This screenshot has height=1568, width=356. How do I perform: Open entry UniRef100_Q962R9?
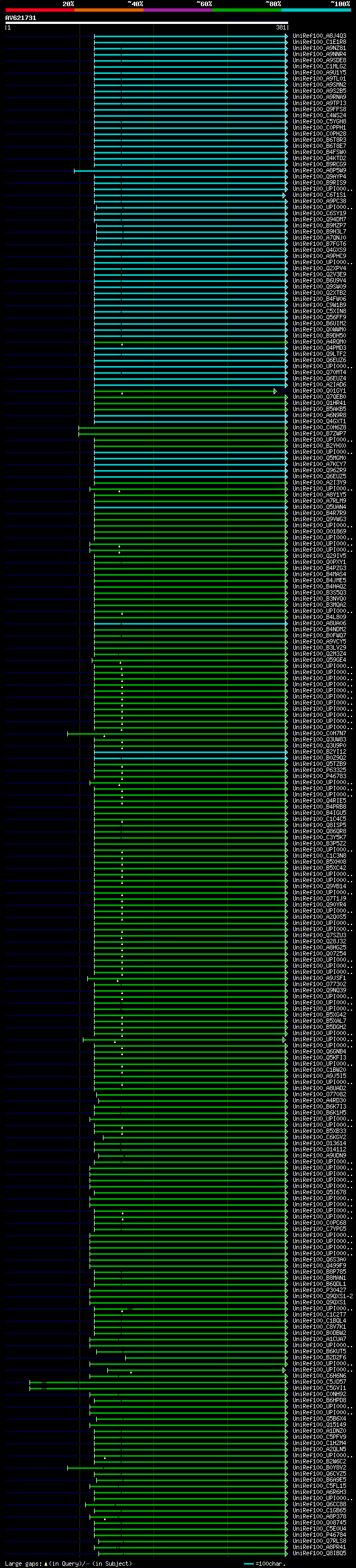[319, 471]
